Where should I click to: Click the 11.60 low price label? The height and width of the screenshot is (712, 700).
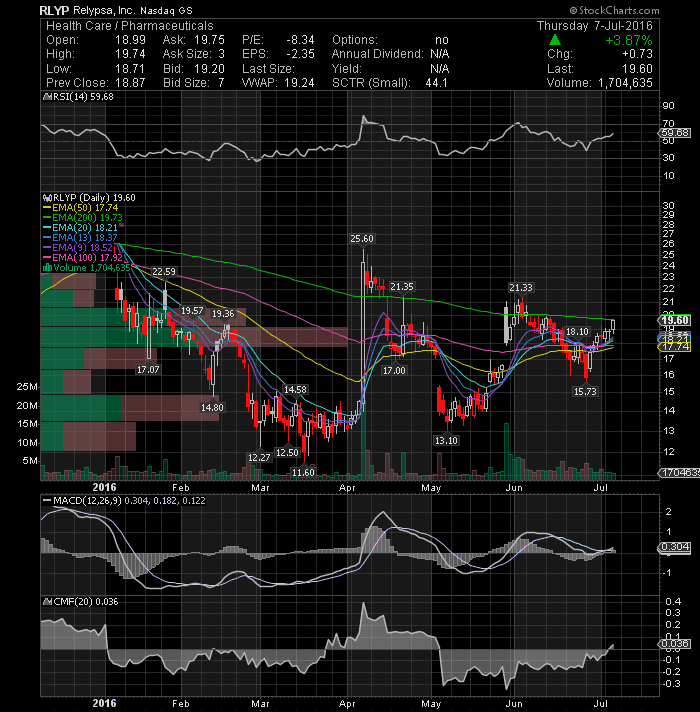click(303, 472)
